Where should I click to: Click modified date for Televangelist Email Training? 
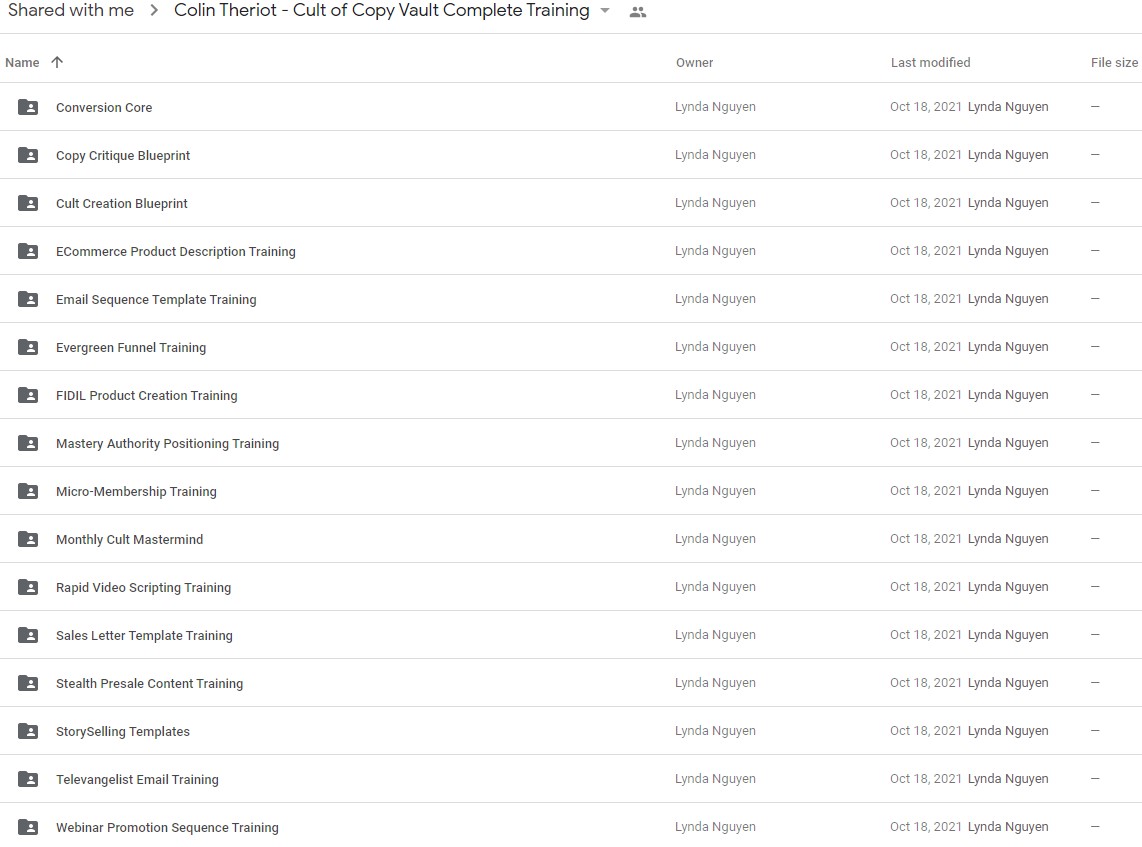(926, 780)
